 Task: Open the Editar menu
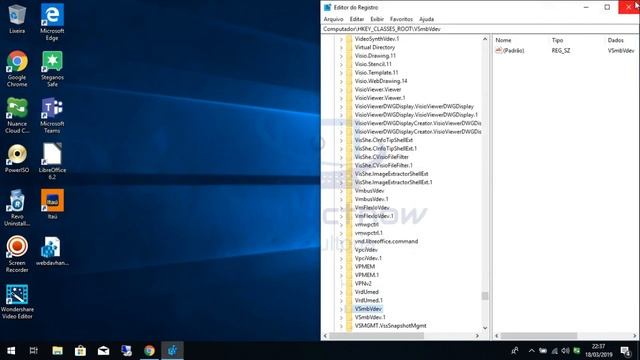click(x=357, y=19)
